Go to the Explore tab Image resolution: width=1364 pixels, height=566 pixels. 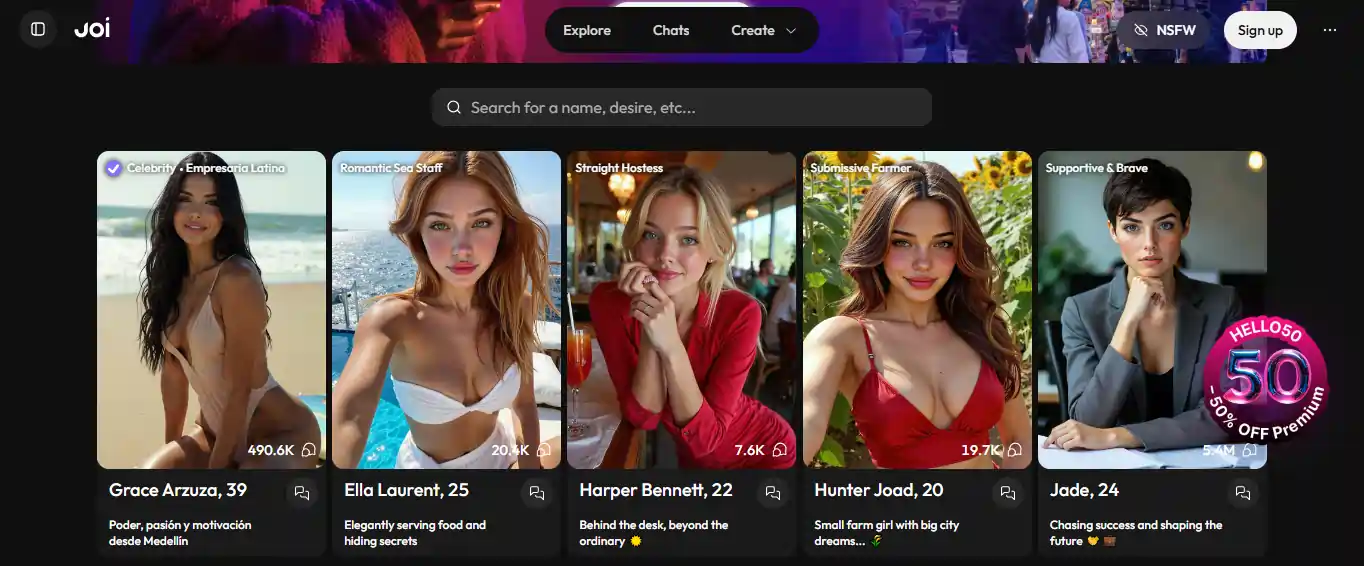point(587,30)
